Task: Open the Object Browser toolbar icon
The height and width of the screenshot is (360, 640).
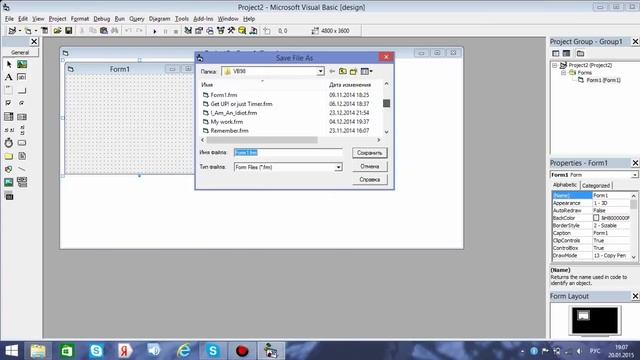Action: (x=221, y=31)
